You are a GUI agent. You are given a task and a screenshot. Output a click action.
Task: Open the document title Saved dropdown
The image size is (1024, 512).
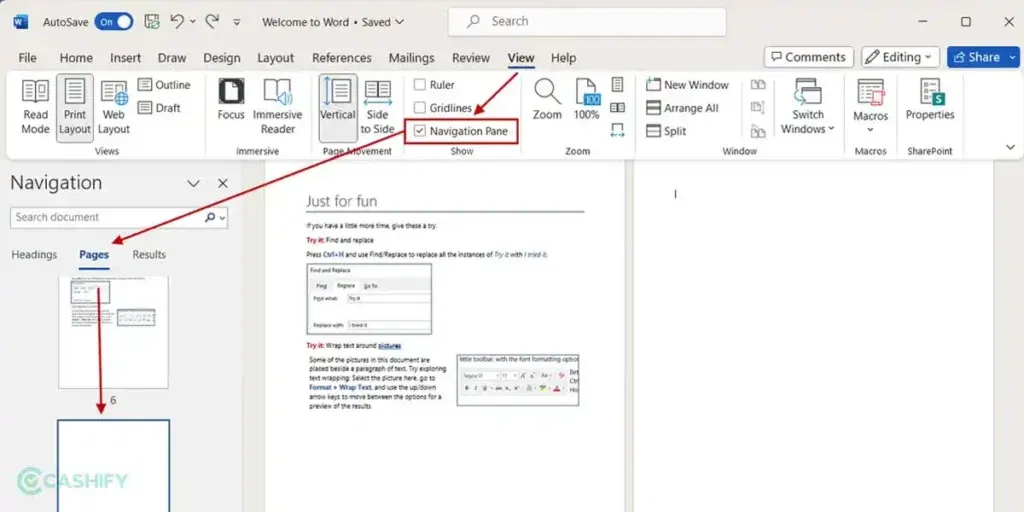(400, 22)
